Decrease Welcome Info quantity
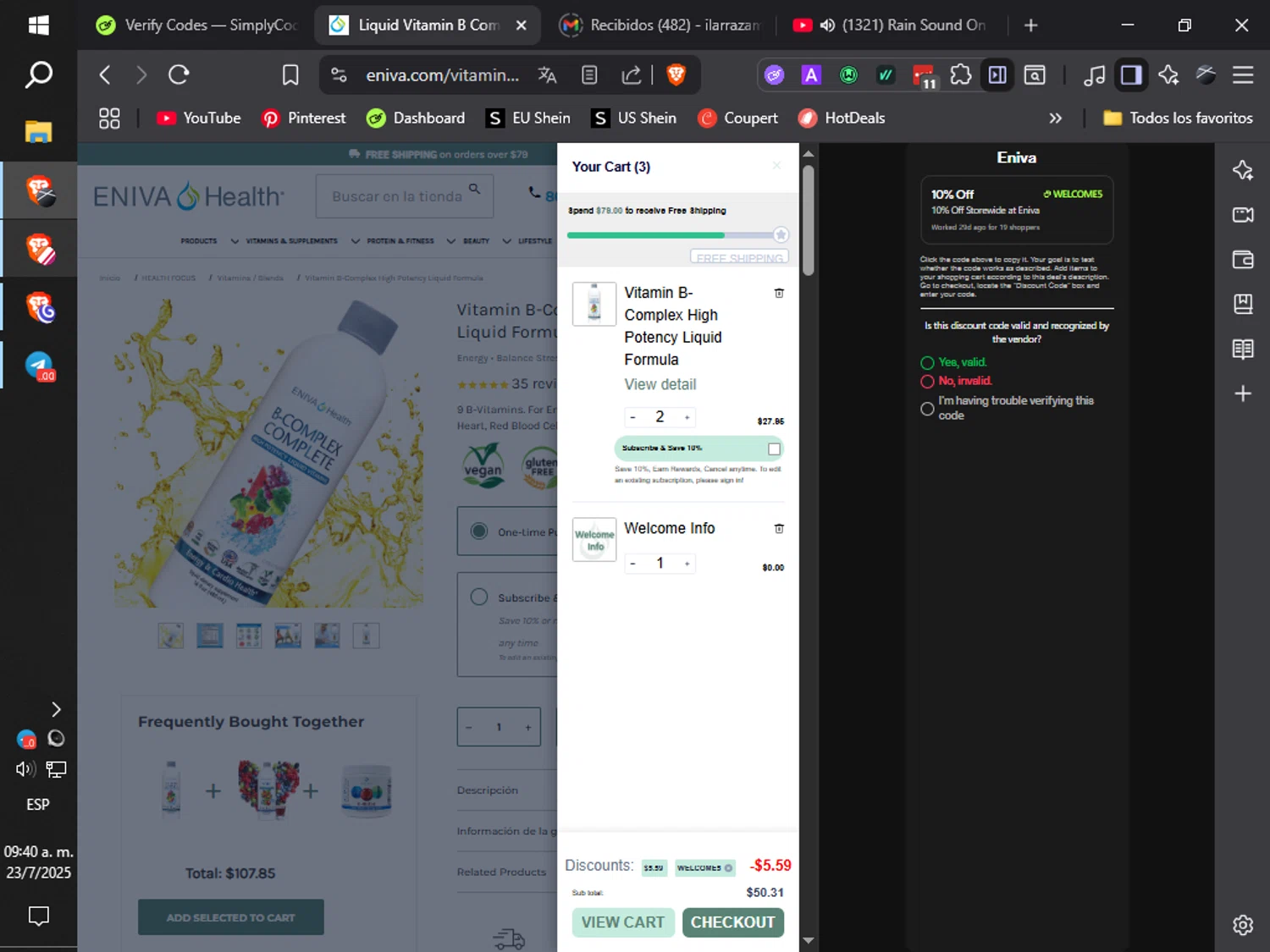Screen dimensions: 1270x952 (632, 564)
